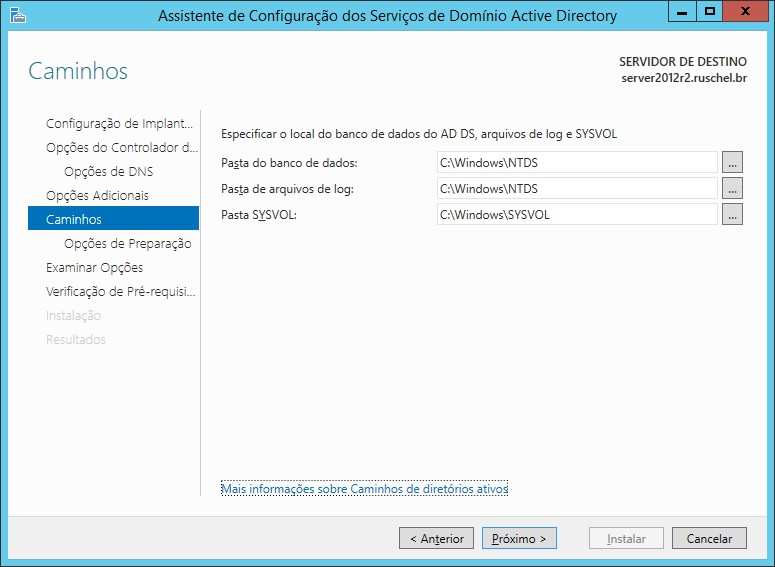Browse for the SYSVOL folder path
This screenshot has width=775, height=567.
pos(732,215)
